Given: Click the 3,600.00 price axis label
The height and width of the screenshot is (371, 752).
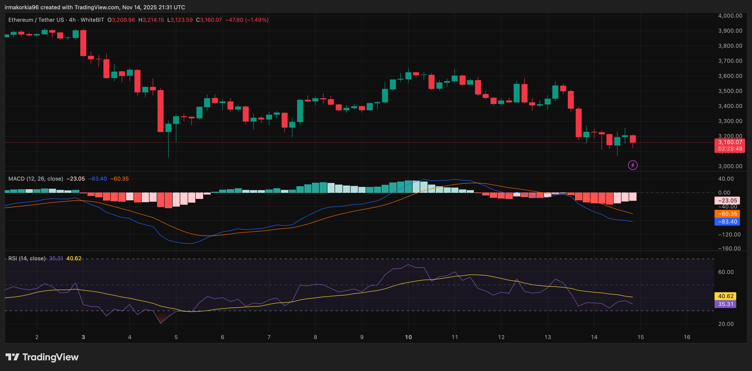Looking at the screenshot, I should (731, 76).
